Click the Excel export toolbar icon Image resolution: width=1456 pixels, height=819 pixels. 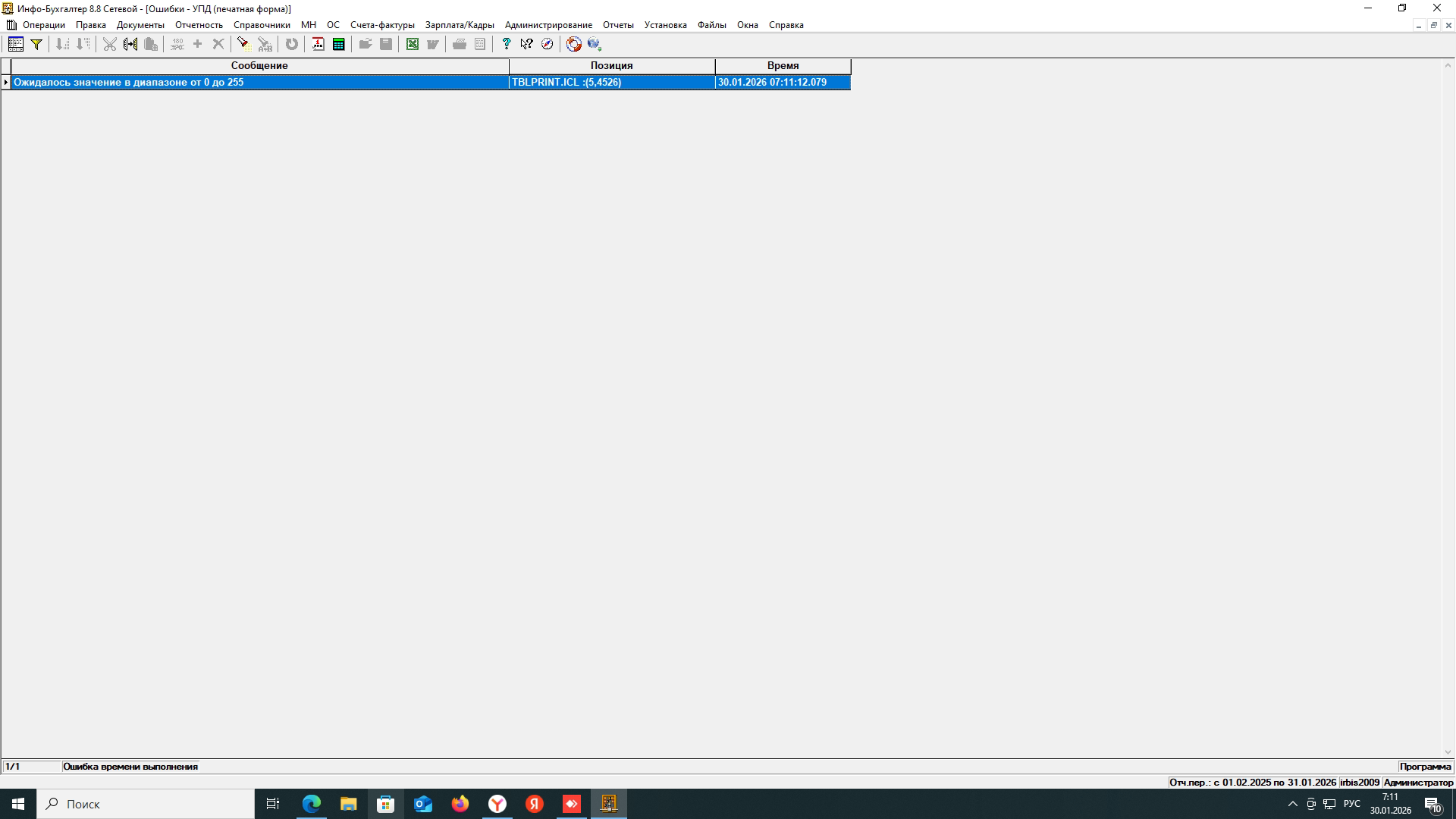point(412,44)
